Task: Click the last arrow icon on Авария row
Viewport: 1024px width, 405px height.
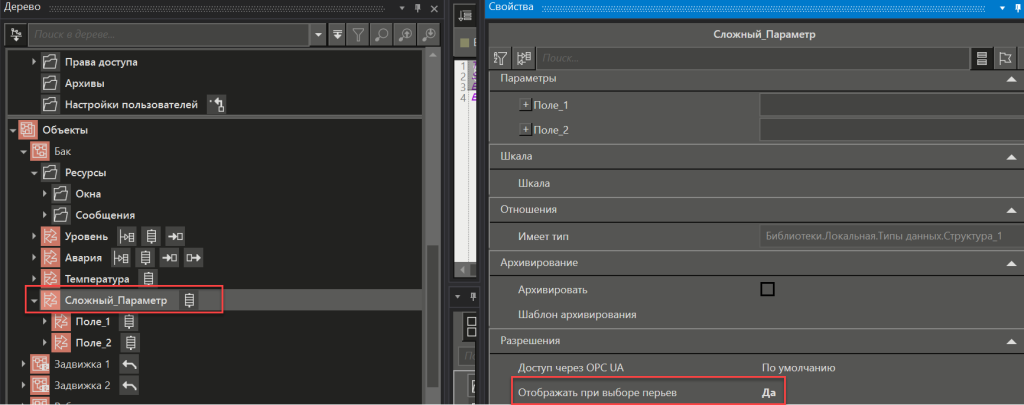Action: (194, 257)
